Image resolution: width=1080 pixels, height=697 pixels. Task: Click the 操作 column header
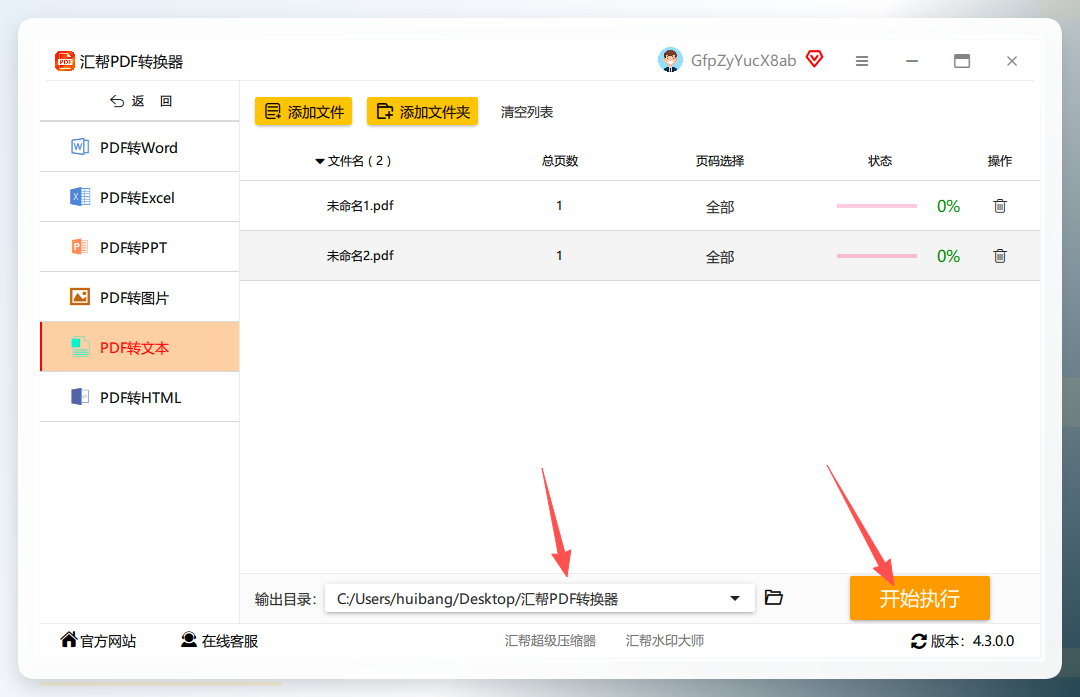pyautogui.click(x=999, y=161)
